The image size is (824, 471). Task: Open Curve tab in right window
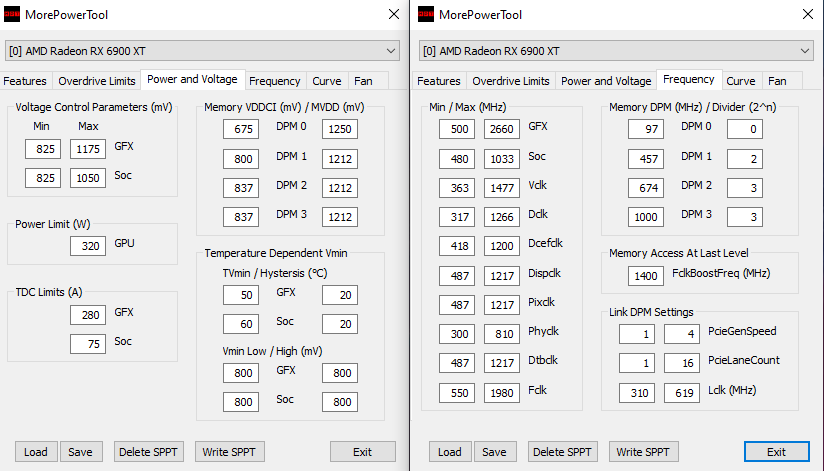click(x=741, y=81)
